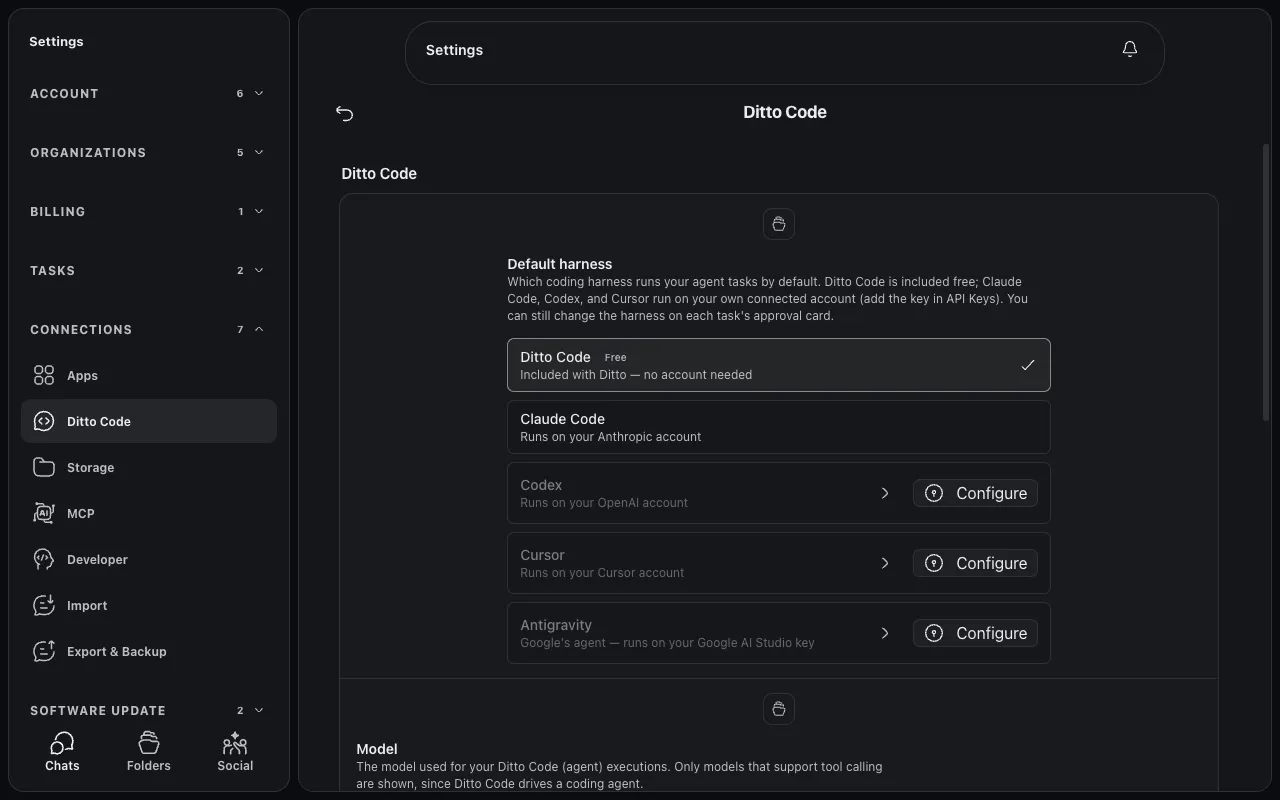
Task: Open the Apps settings page
Action: (149, 375)
